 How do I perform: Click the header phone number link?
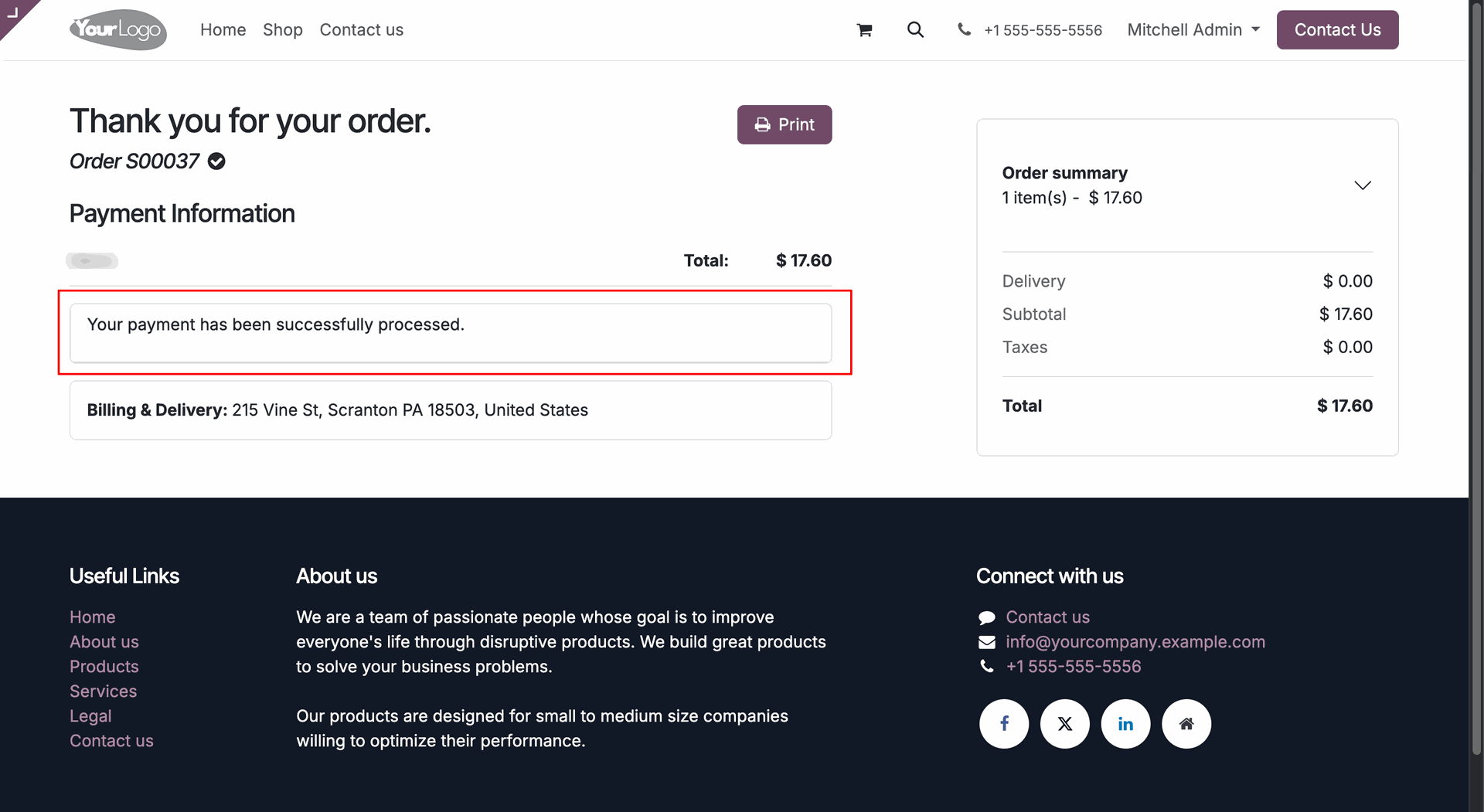click(1043, 30)
